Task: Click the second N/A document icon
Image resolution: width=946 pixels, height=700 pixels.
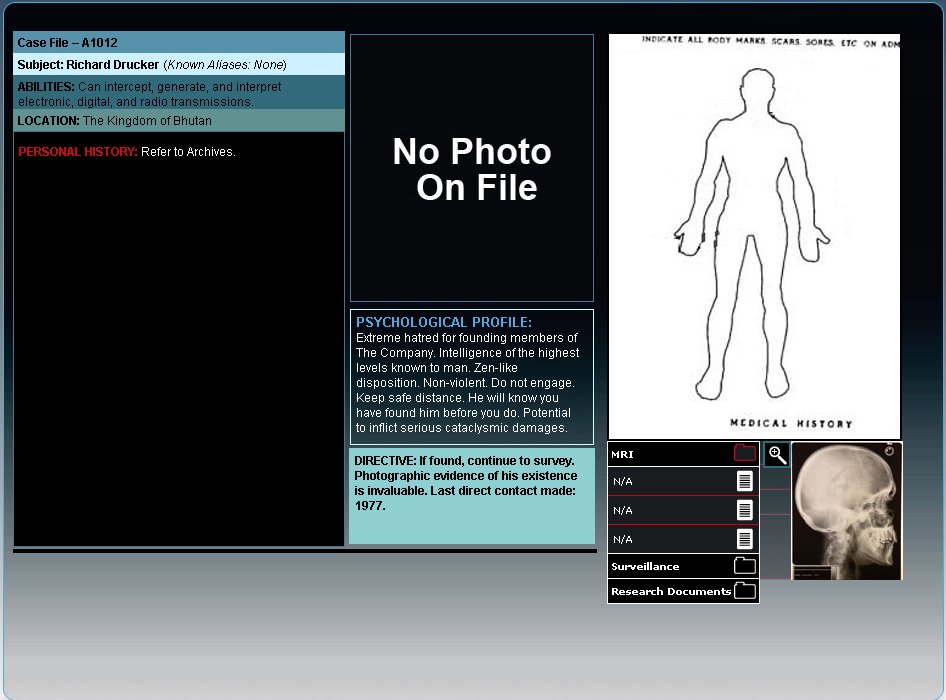Action: tap(744, 510)
